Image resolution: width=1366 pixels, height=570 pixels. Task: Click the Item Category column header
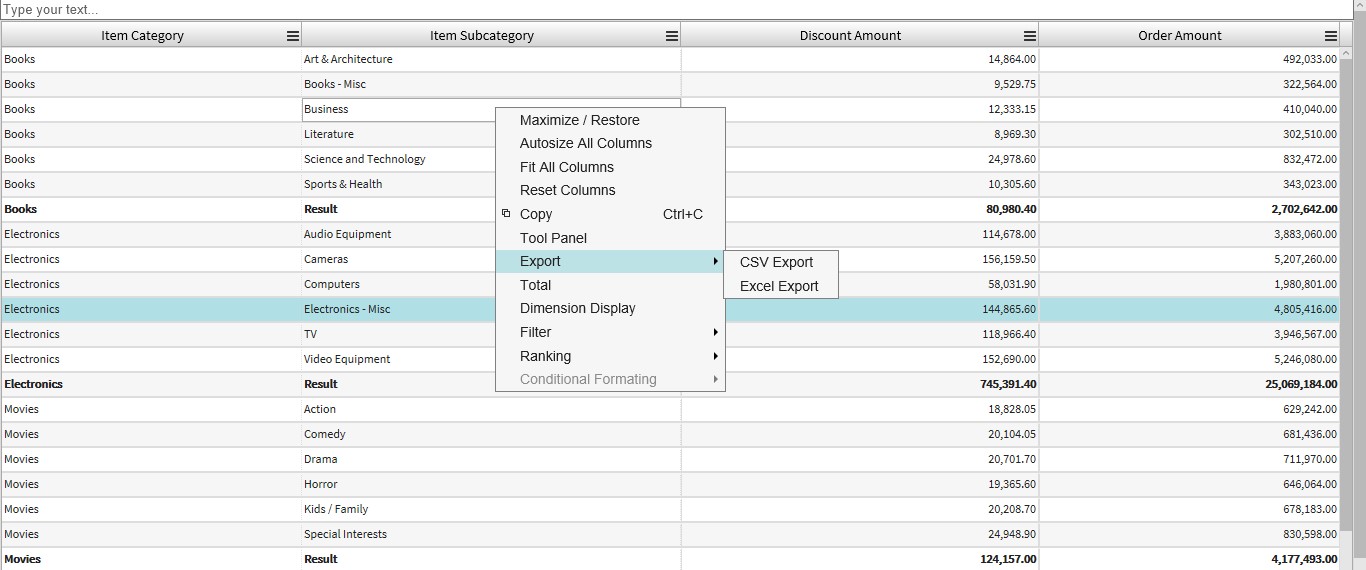pos(142,36)
